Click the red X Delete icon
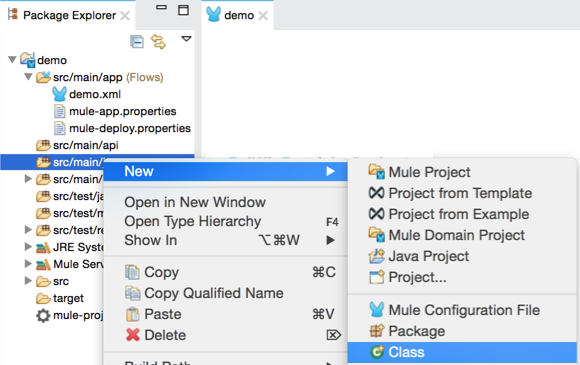This screenshot has height=365, width=580. 133,335
